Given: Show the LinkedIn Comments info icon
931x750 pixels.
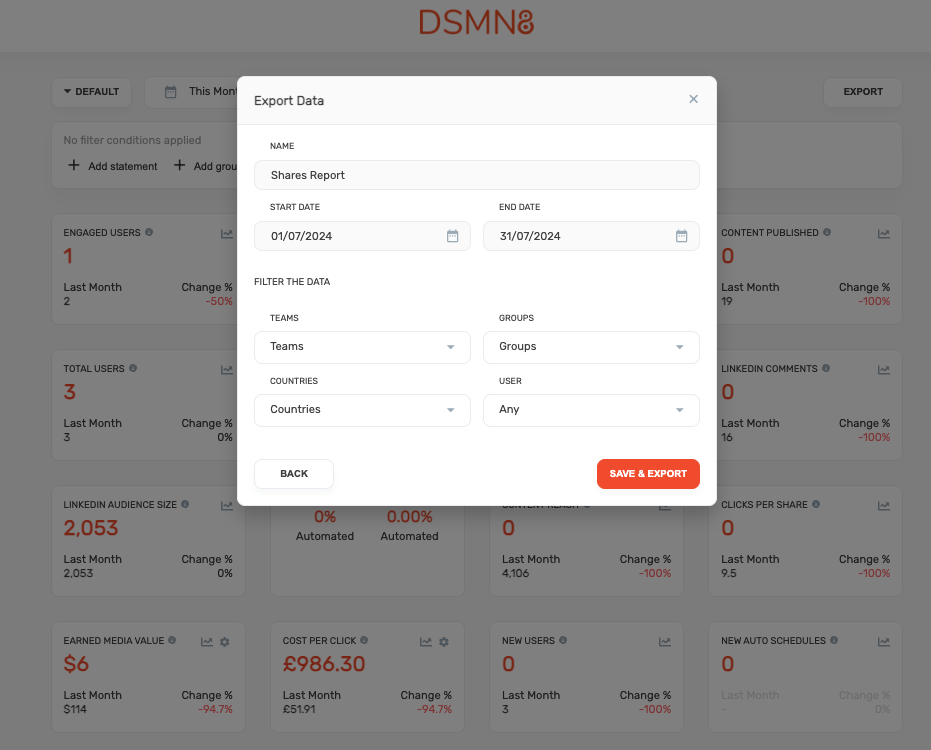Looking at the screenshot, I should click(x=826, y=368).
